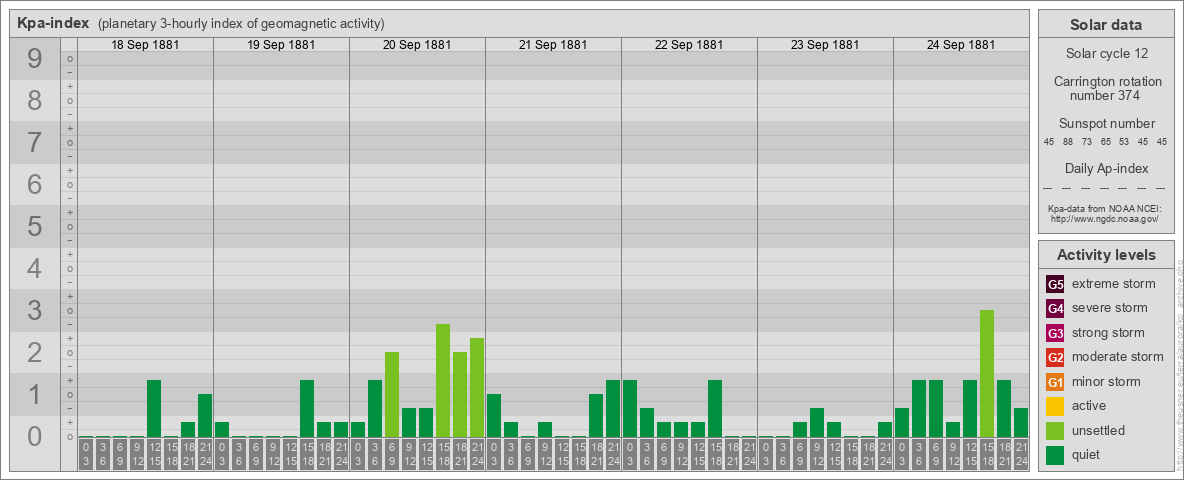Click the unsettled bar on 20 Sep 6-9

392,395
